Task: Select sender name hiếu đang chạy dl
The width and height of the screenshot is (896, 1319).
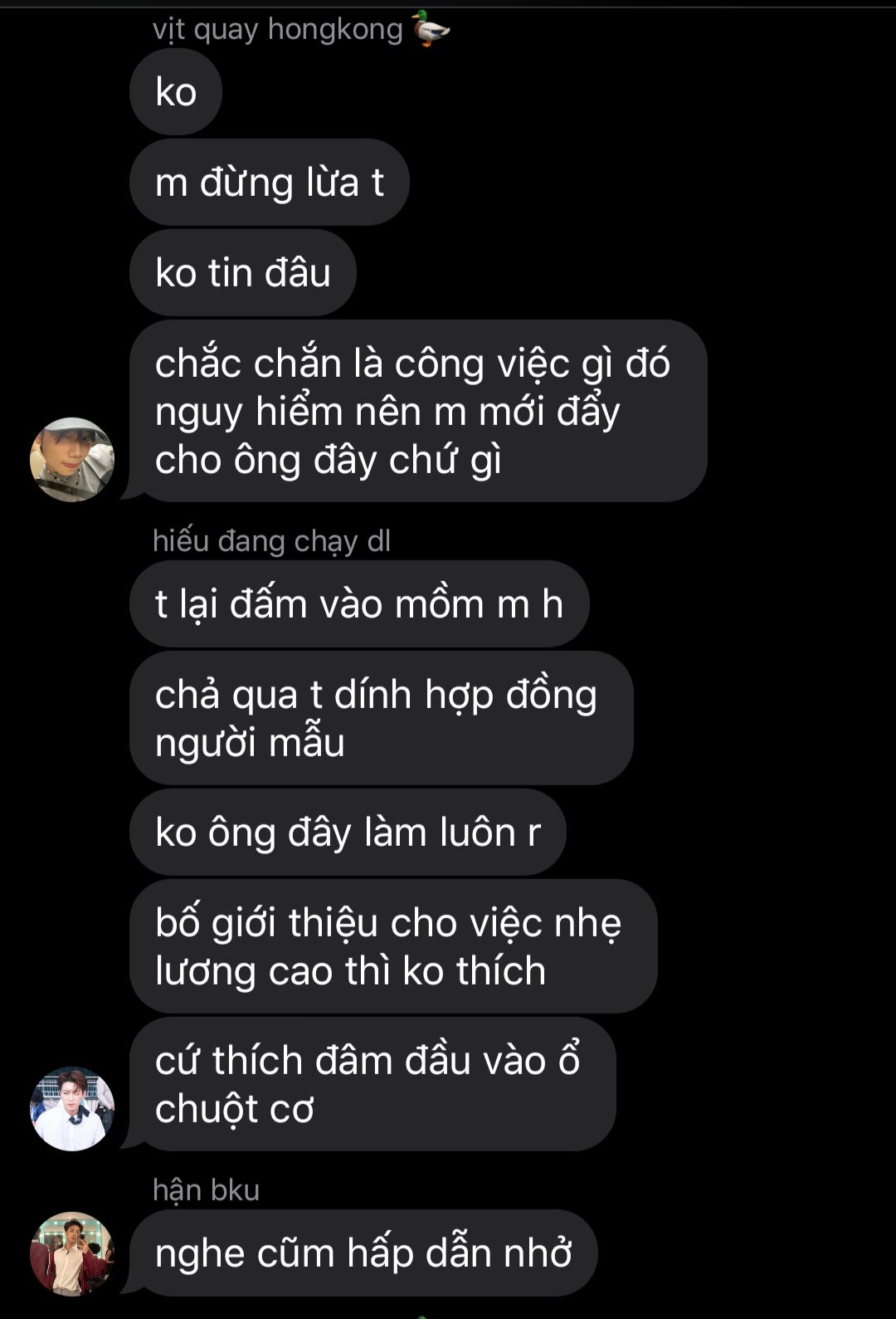Action: (271, 541)
